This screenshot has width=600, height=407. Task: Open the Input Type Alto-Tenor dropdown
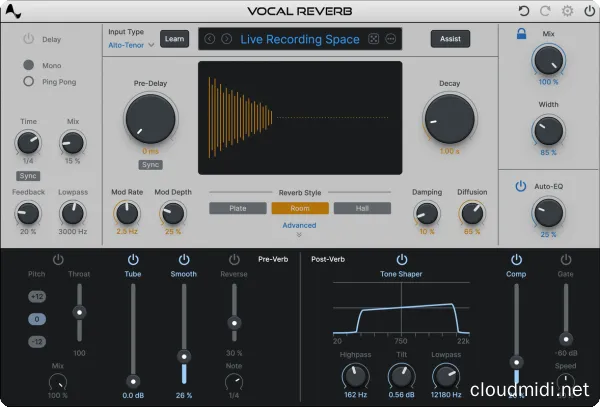tap(131, 45)
